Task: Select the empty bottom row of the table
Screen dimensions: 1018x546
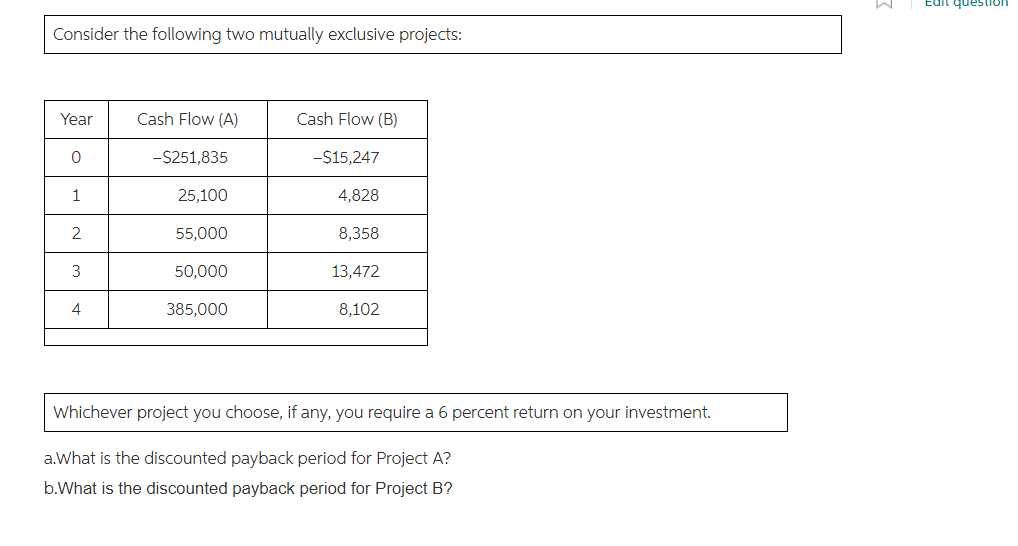Action: pos(236,337)
